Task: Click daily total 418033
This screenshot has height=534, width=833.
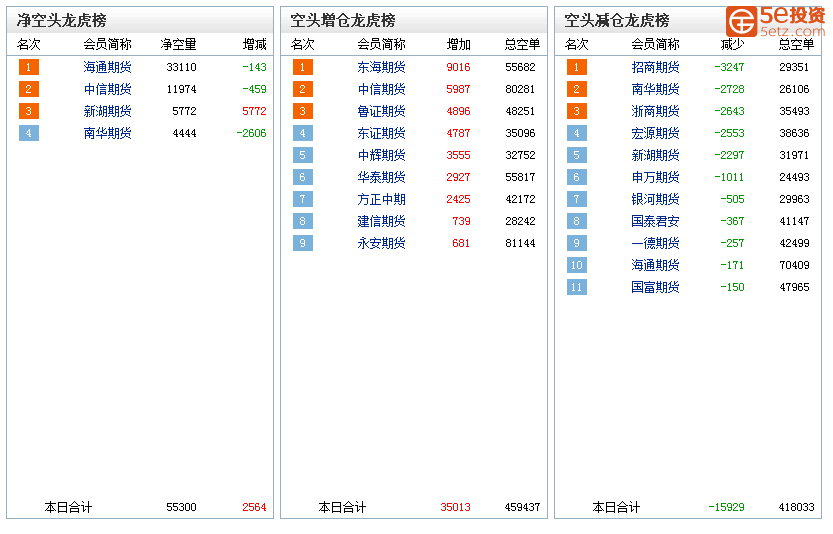Action: pos(796,507)
